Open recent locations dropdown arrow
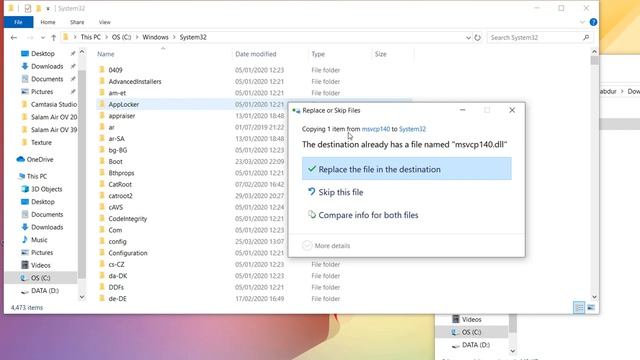This screenshot has height=360, width=640. pyautogui.click(x=42, y=38)
